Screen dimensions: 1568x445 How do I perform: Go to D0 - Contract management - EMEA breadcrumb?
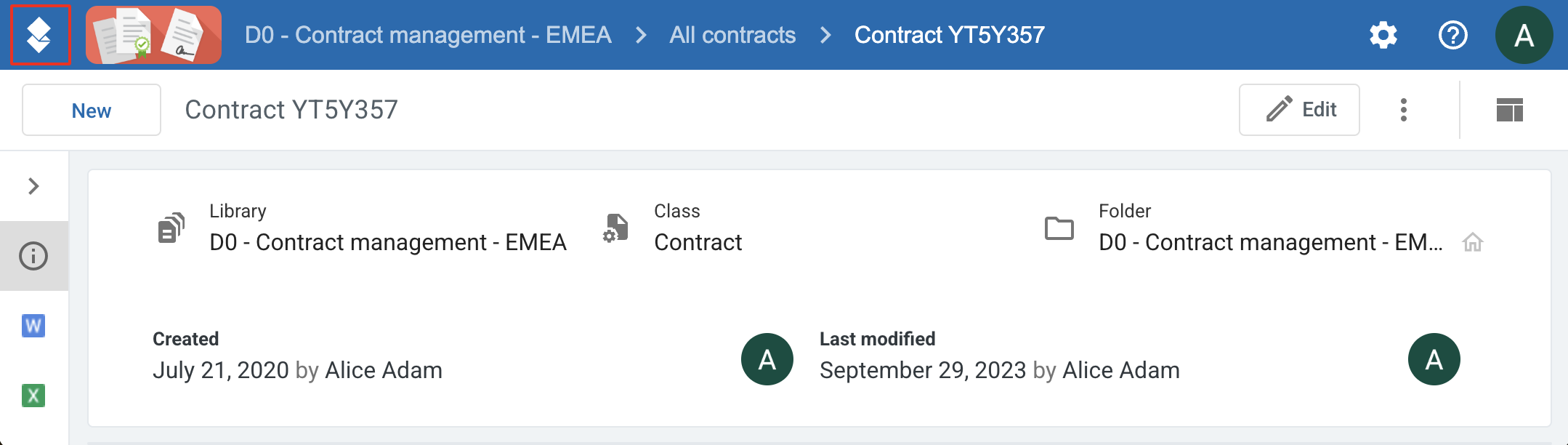[428, 35]
